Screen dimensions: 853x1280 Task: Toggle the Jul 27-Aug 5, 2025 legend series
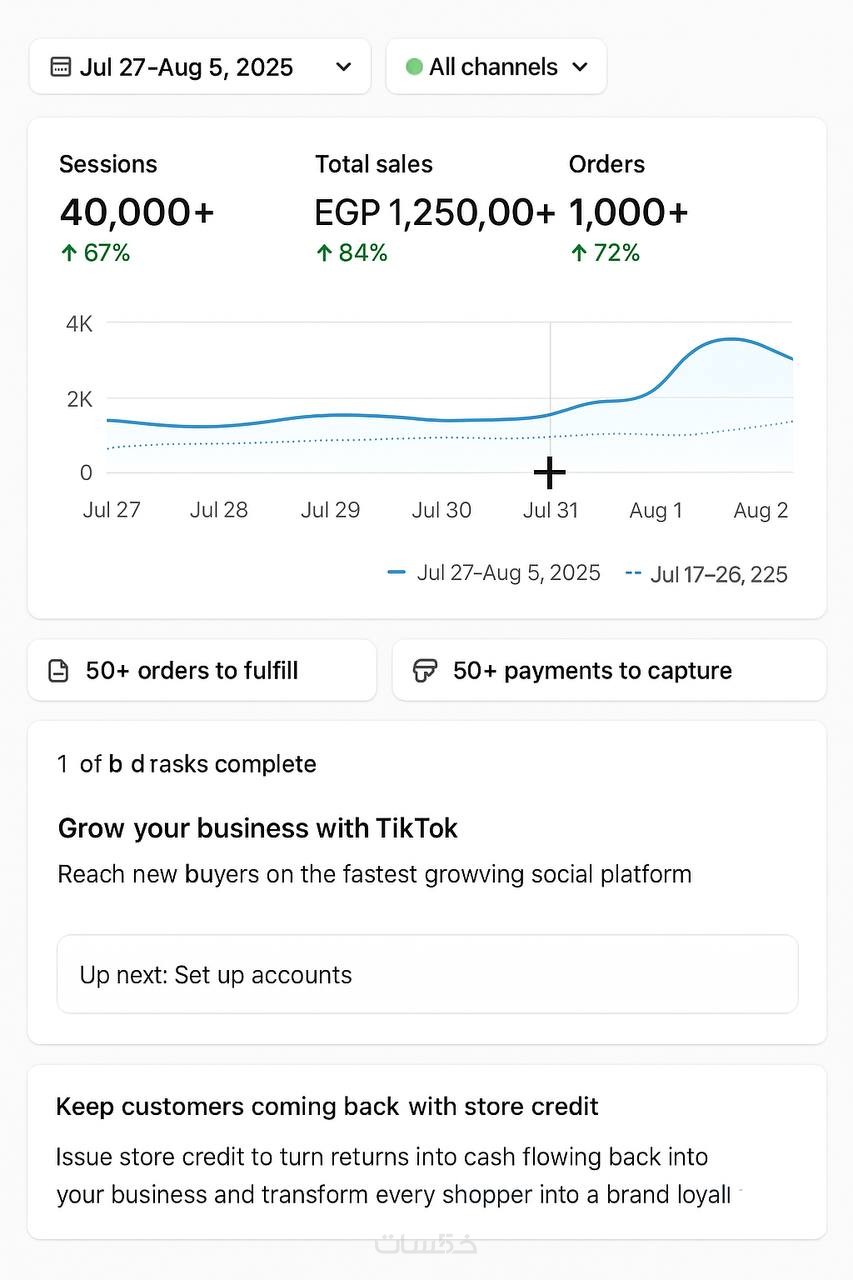(494, 573)
